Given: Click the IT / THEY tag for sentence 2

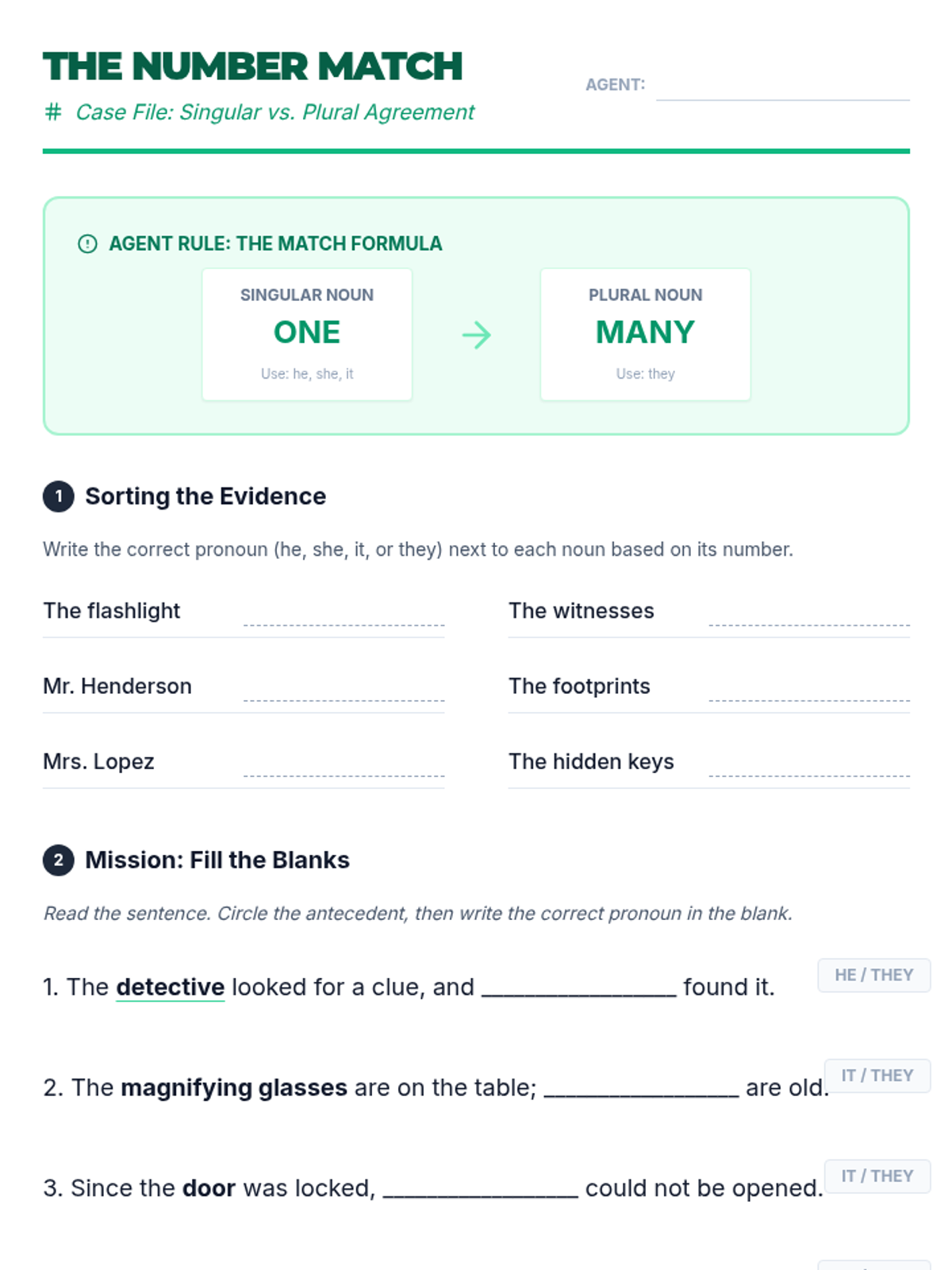Looking at the screenshot, I should coord(877,1076).
